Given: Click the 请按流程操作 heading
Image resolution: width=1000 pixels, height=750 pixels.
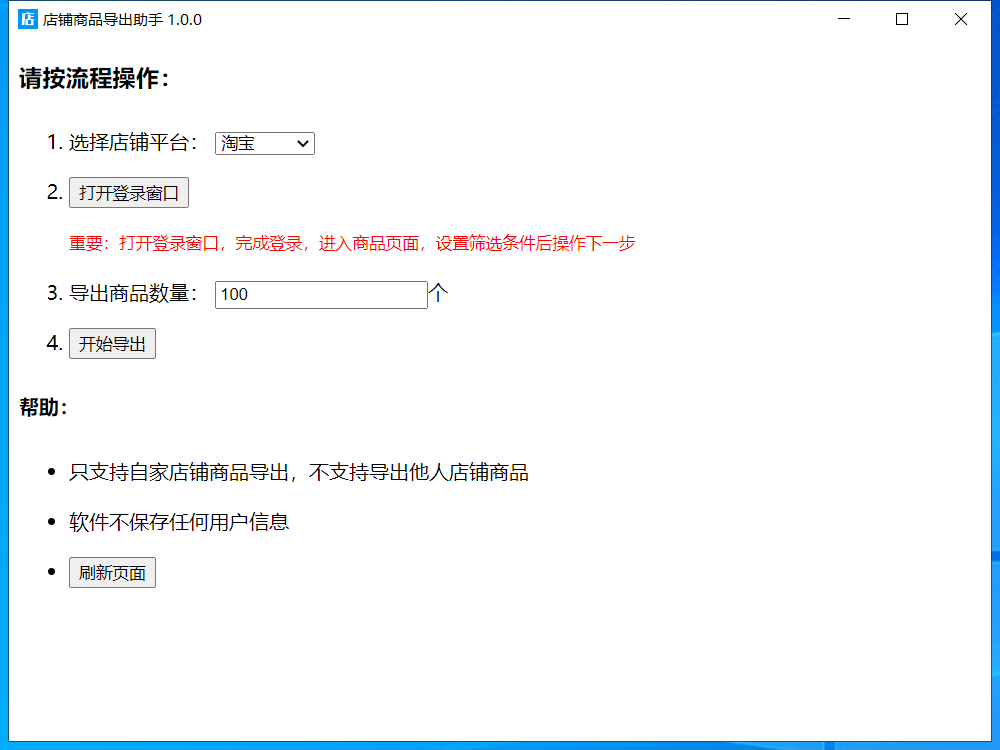Looking at the screenshot, I should pos(94,78).
